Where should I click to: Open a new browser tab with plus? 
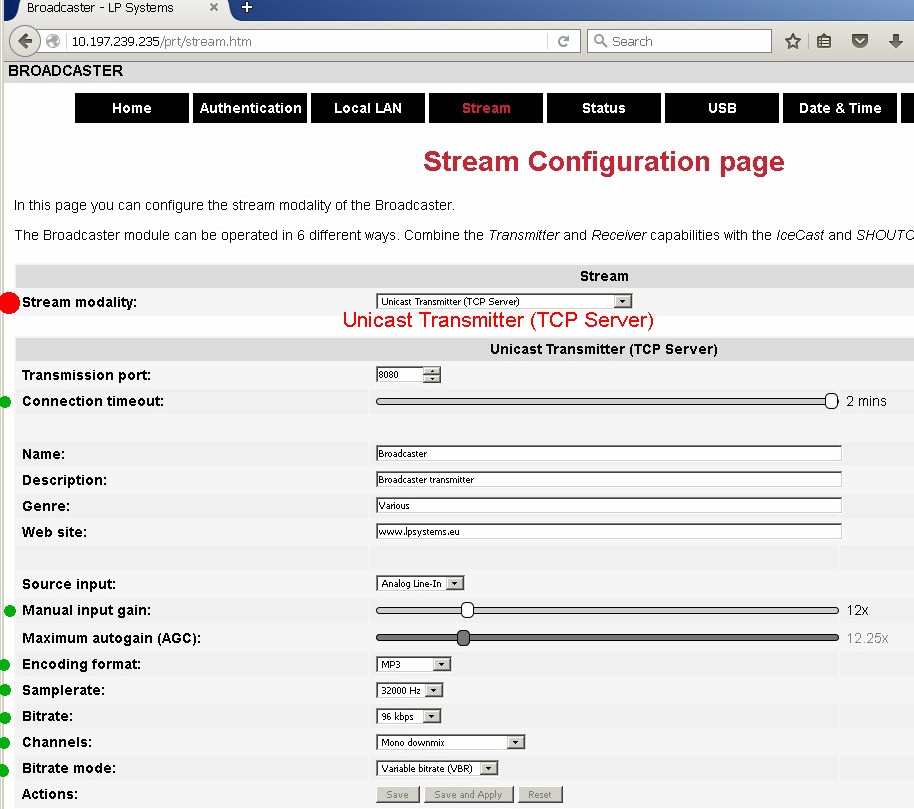(x=247, y=7)
